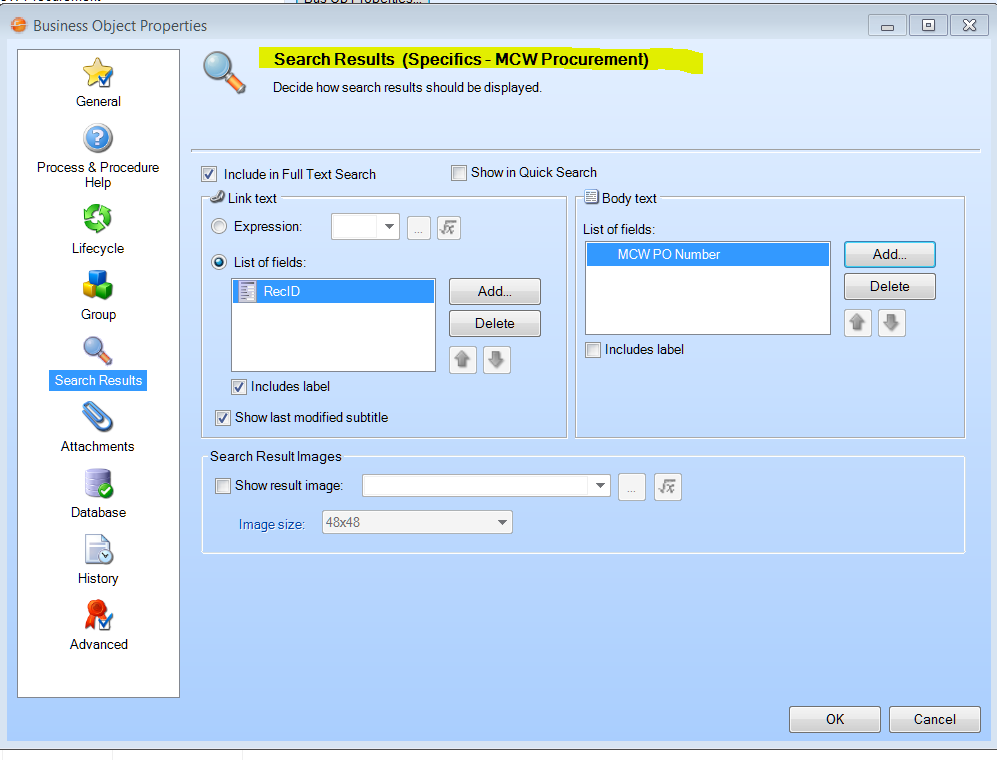
Task: Go to Attachments paperclip section
Action: [x=98, y=418]
